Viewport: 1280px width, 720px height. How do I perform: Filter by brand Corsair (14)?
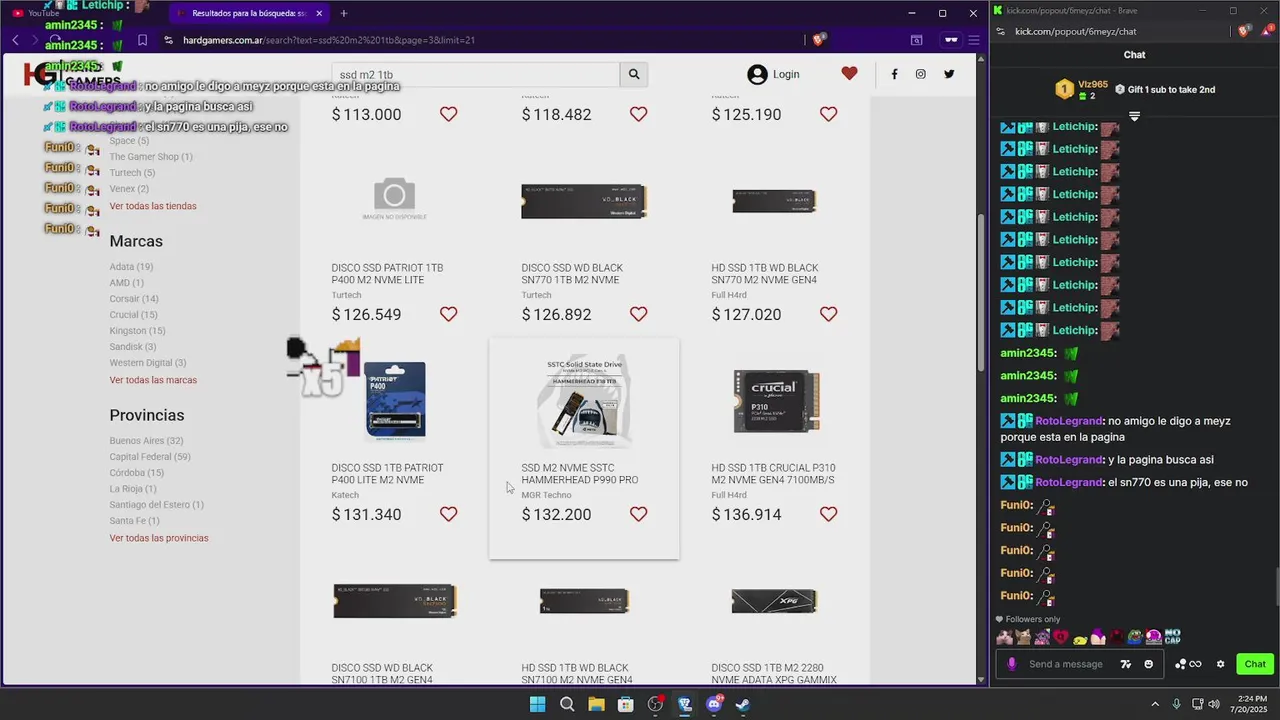pyautogui.click(x=134, y=299)
